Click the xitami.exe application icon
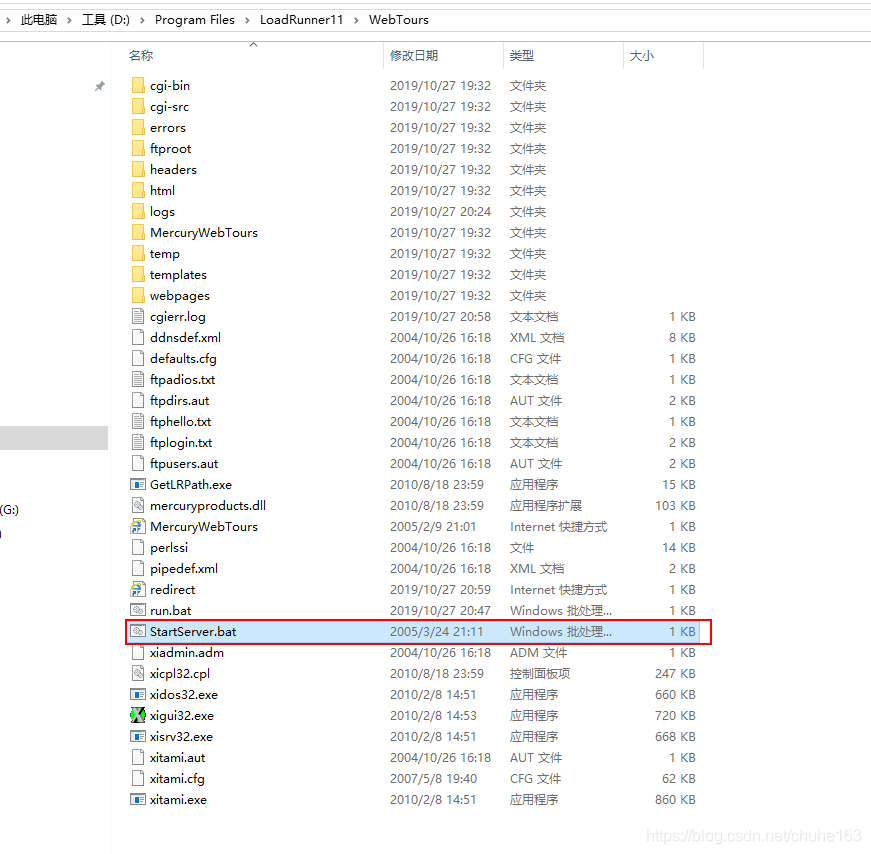 point(138,800)
